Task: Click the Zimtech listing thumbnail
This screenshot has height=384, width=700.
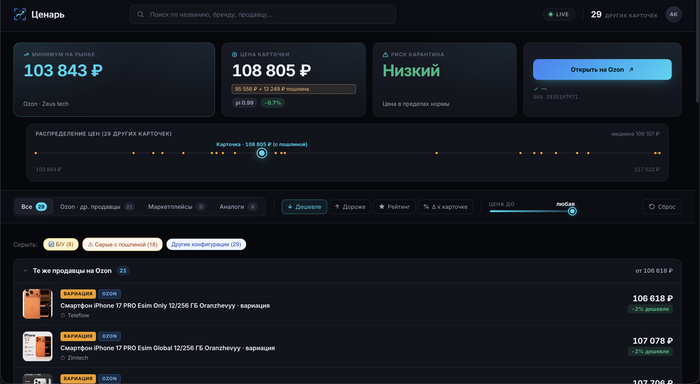Action: click(x=38, y=346)
